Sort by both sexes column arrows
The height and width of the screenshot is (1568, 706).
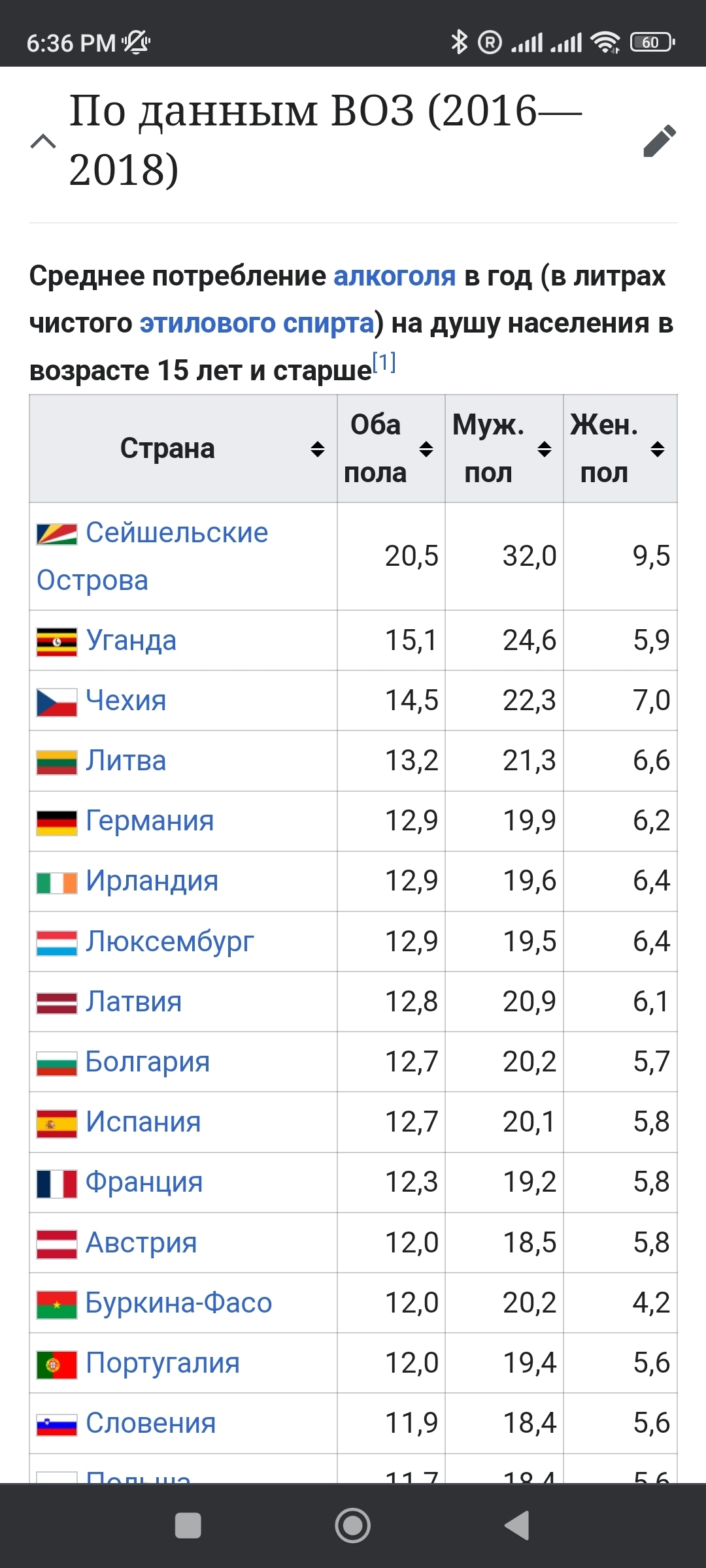(x=426, y=449)
